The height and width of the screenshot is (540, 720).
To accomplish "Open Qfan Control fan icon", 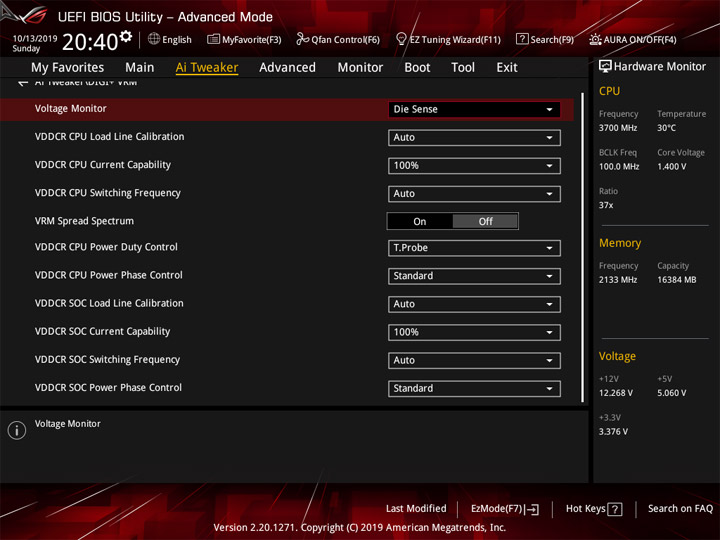I will pos(302,39).
